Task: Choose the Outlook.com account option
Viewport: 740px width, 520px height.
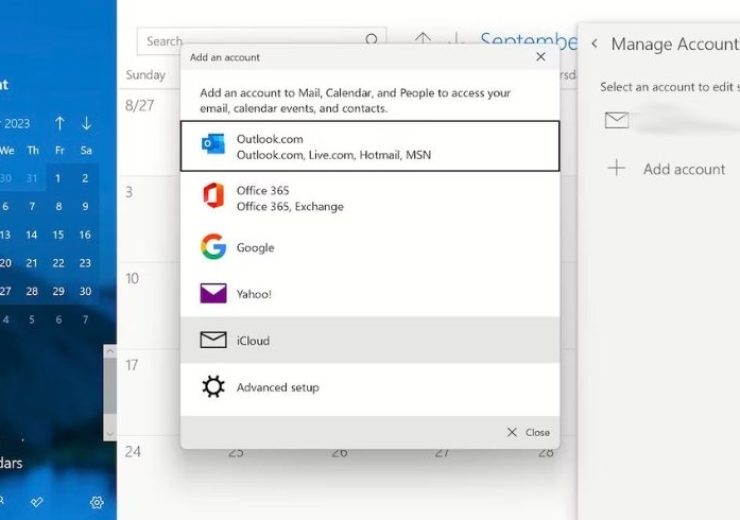Action: pyautogui.click(x=370, y=146)
